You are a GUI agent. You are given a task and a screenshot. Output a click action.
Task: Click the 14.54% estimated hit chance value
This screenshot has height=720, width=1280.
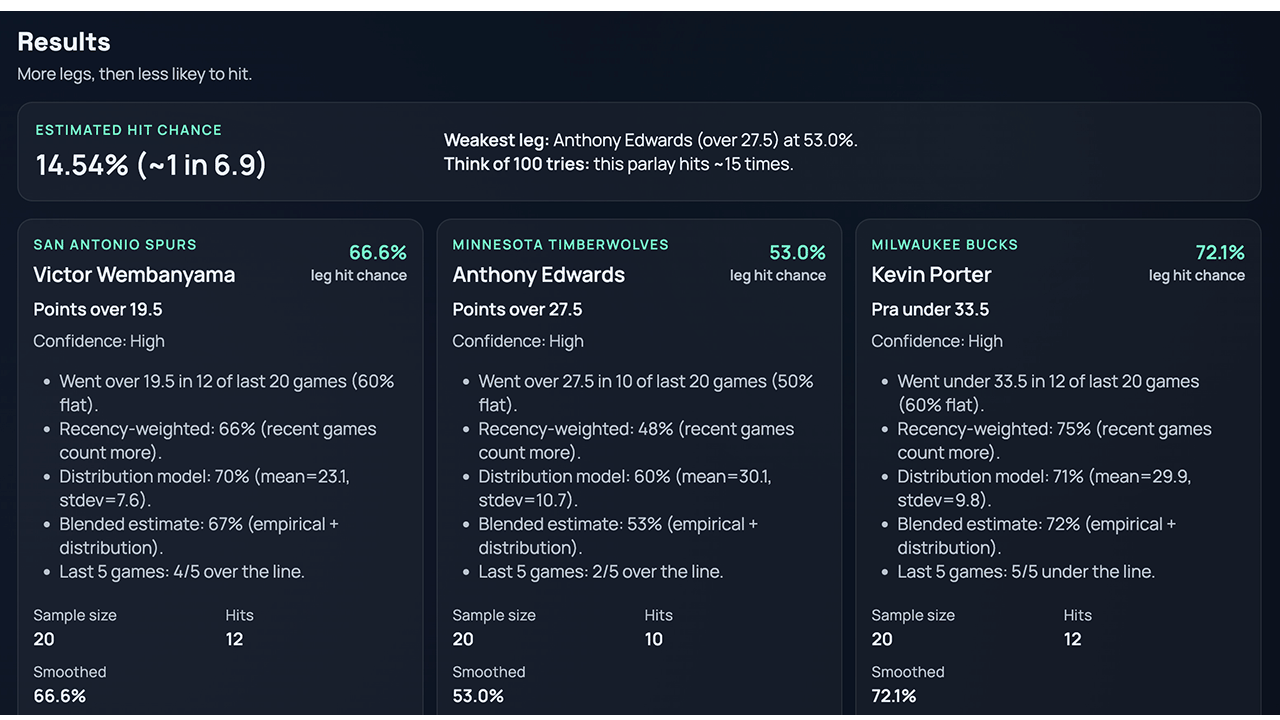151,164
